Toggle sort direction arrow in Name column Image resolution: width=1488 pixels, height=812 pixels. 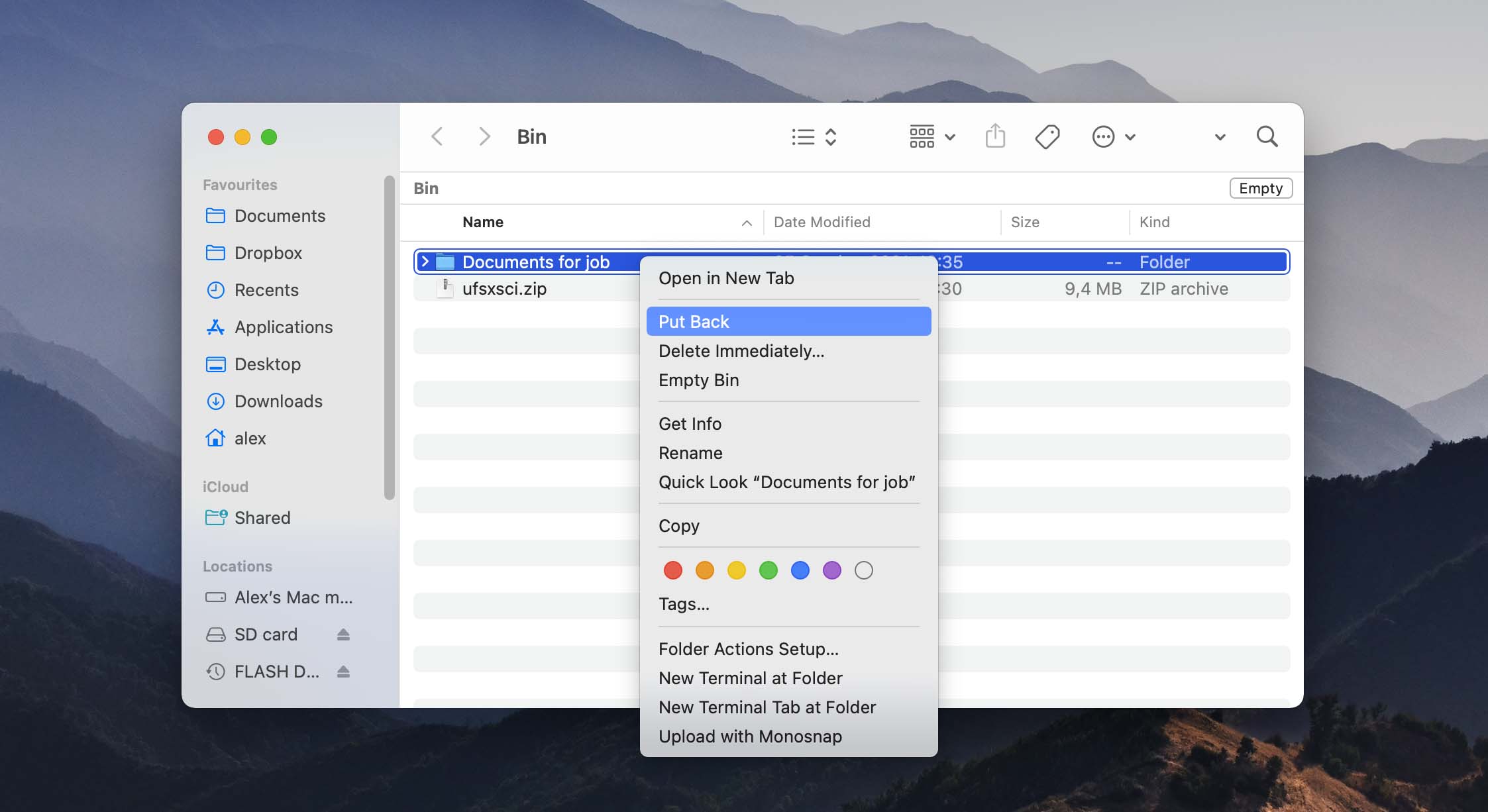(x=747, y=223)
